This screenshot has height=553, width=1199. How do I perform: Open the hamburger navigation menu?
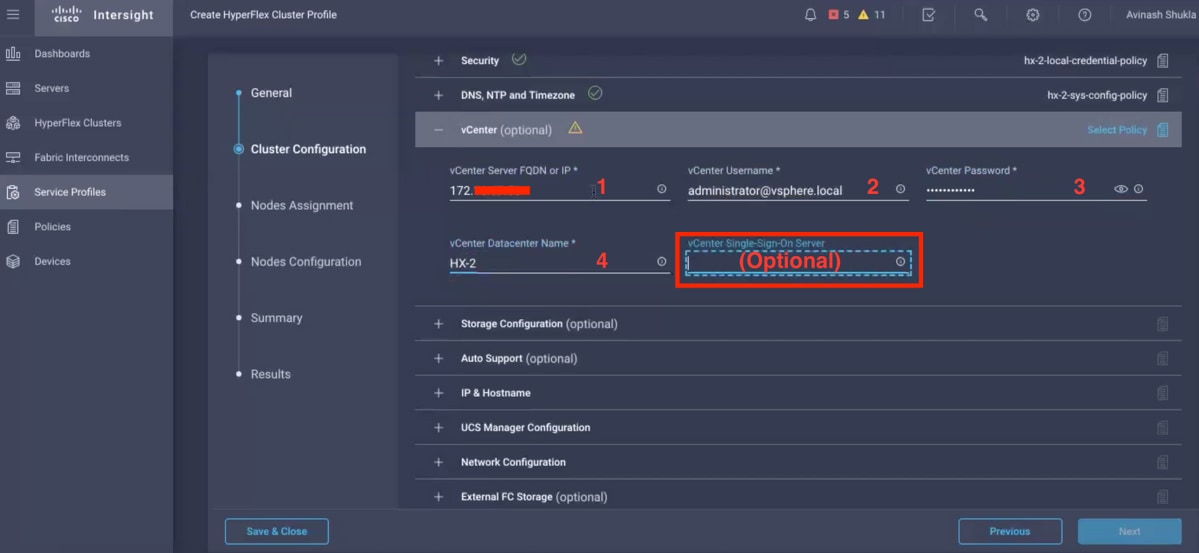(x=13, y=15)
